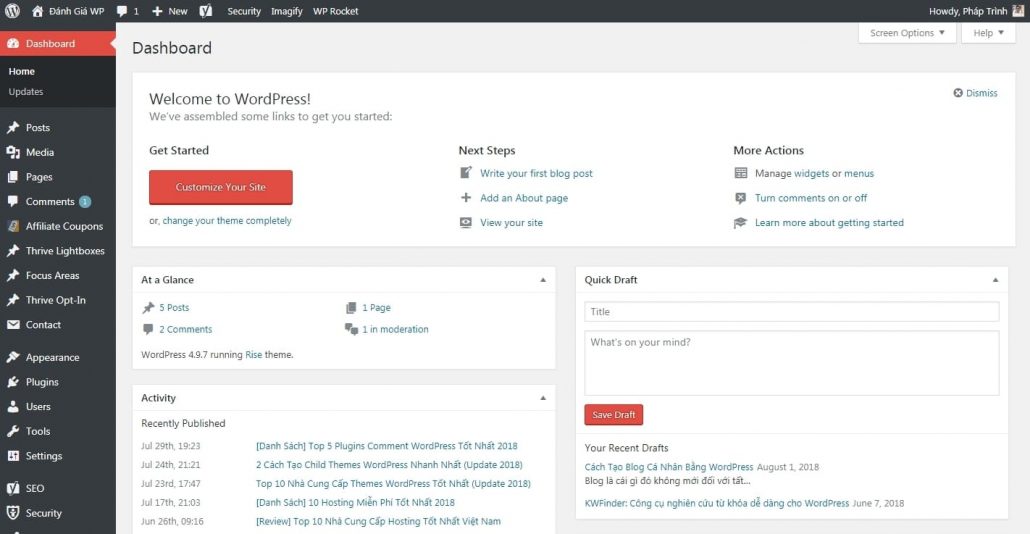
Task: Expand the Screen Options dropdown
Action: 907,33
